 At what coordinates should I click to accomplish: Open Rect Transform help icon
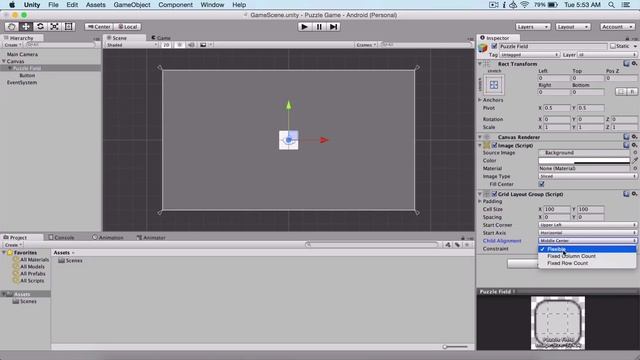click(626, 64)
